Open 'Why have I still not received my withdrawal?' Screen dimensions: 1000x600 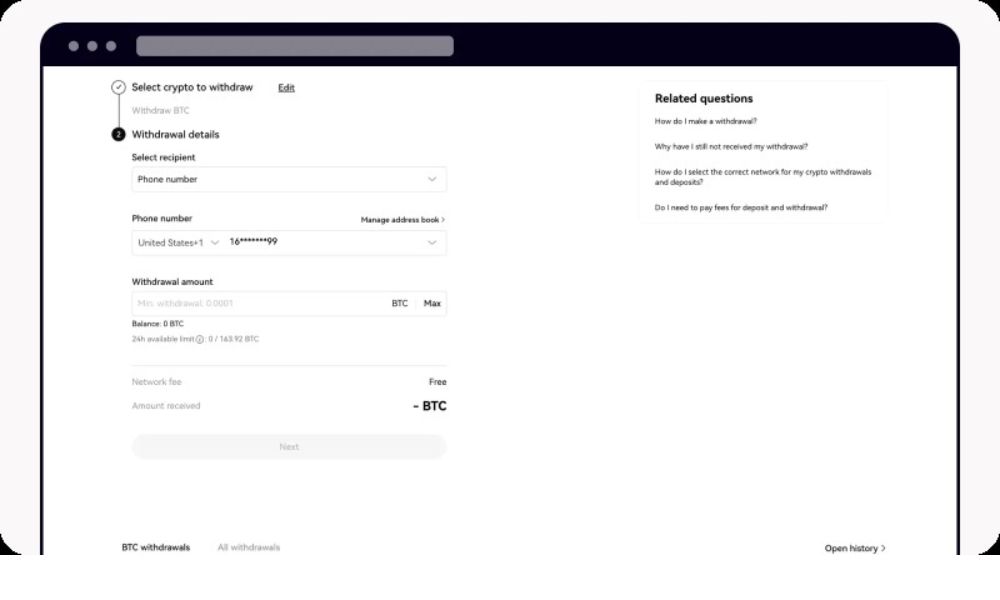(731, 146)
